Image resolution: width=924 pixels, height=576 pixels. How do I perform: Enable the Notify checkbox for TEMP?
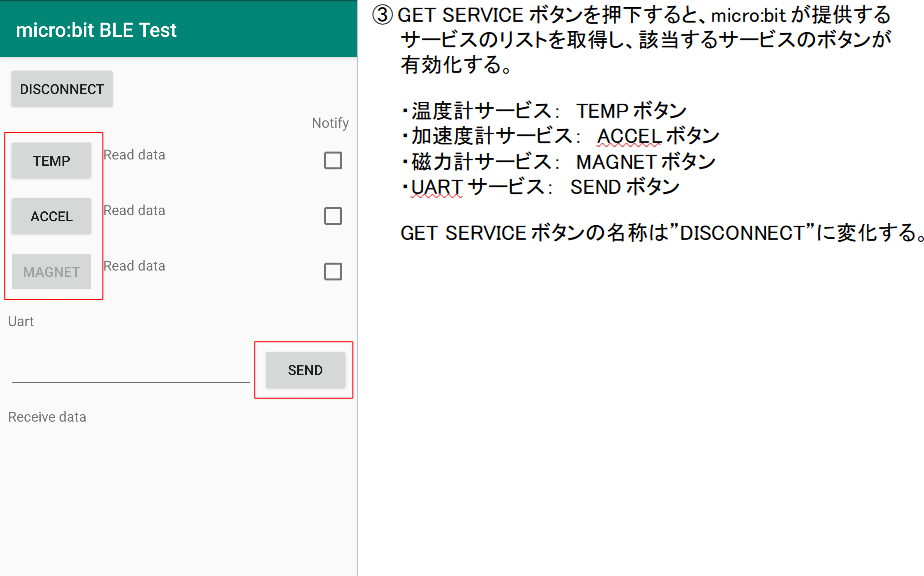(333, 160)
